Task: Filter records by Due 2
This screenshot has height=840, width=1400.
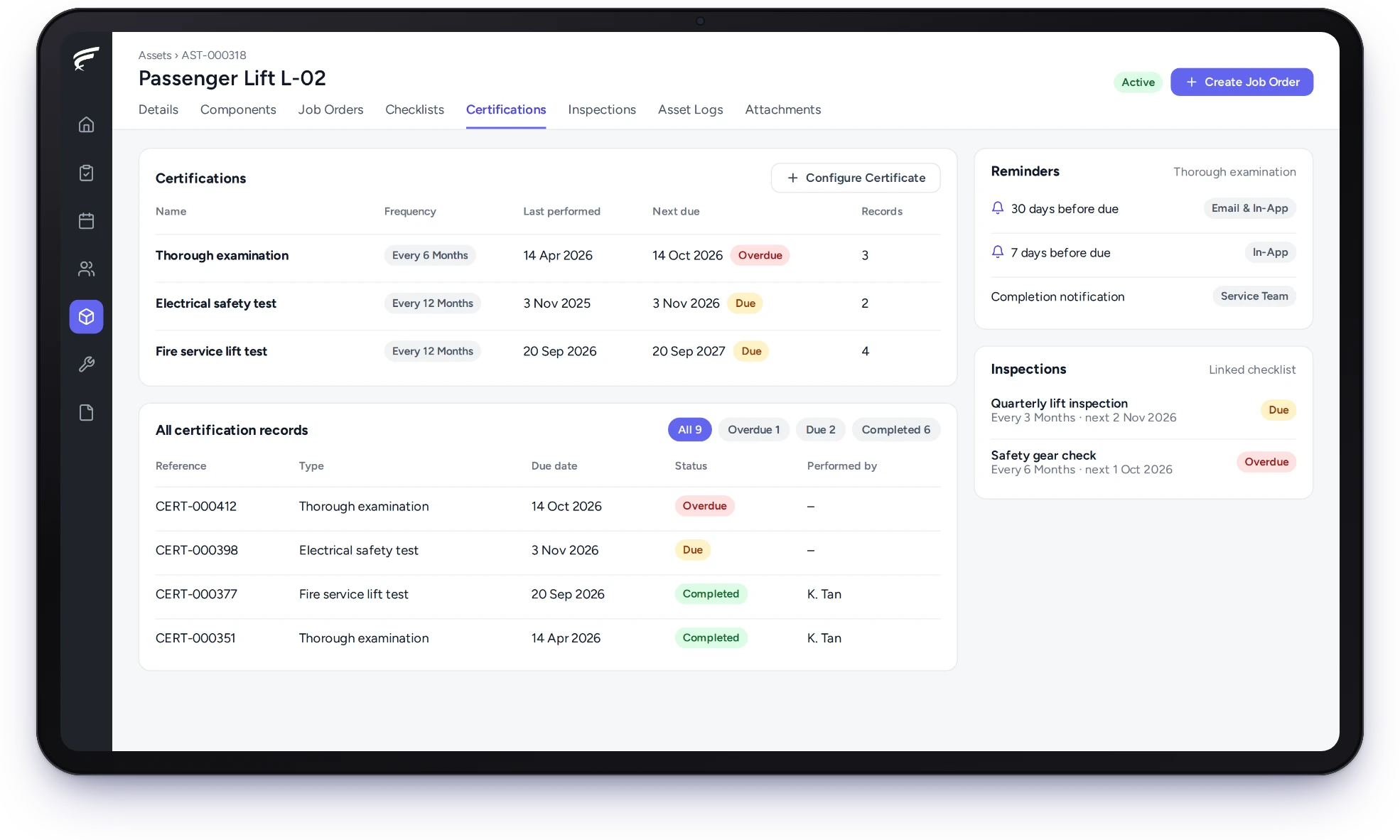Action: (x=820, y=429)
